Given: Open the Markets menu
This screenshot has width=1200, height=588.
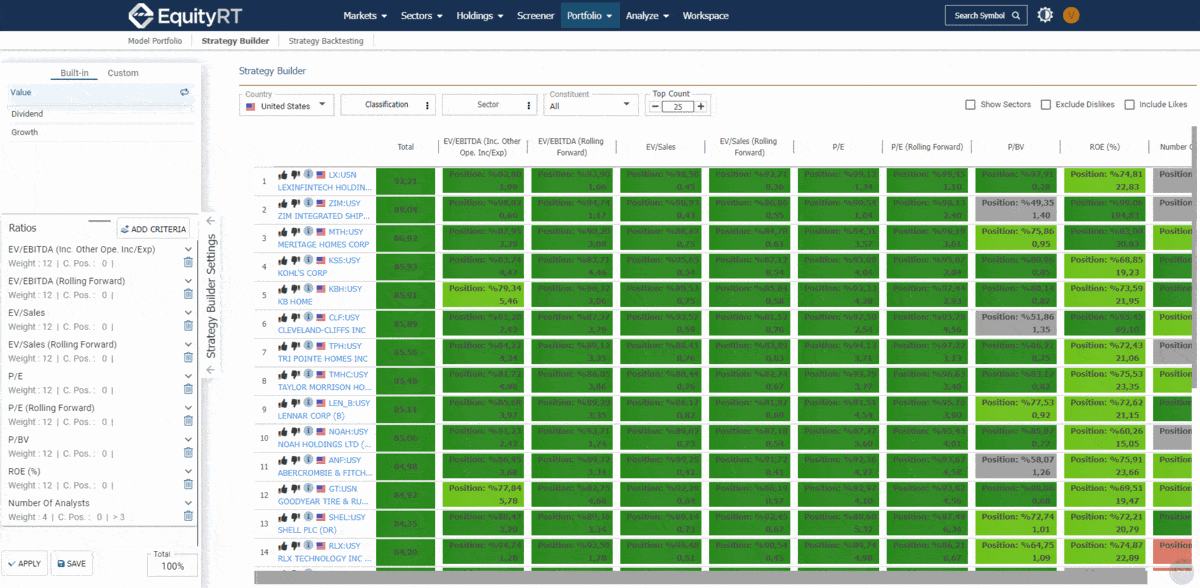Looking at the screenshot, I should tap(366, 16).
